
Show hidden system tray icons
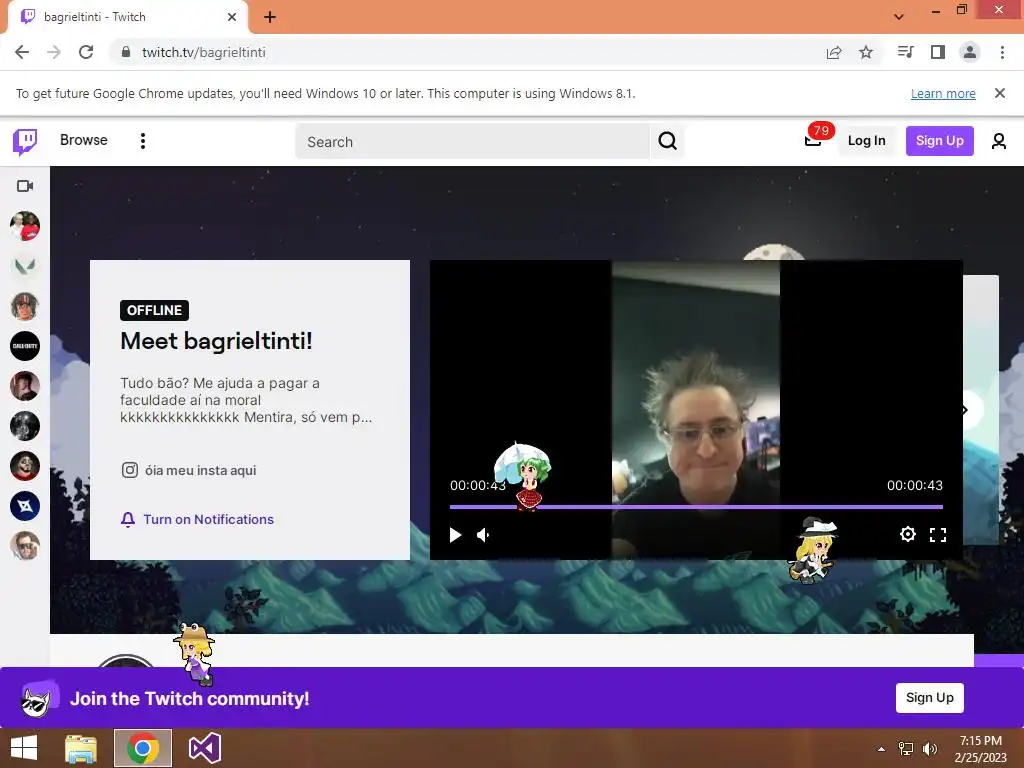(x=881, y=749)
